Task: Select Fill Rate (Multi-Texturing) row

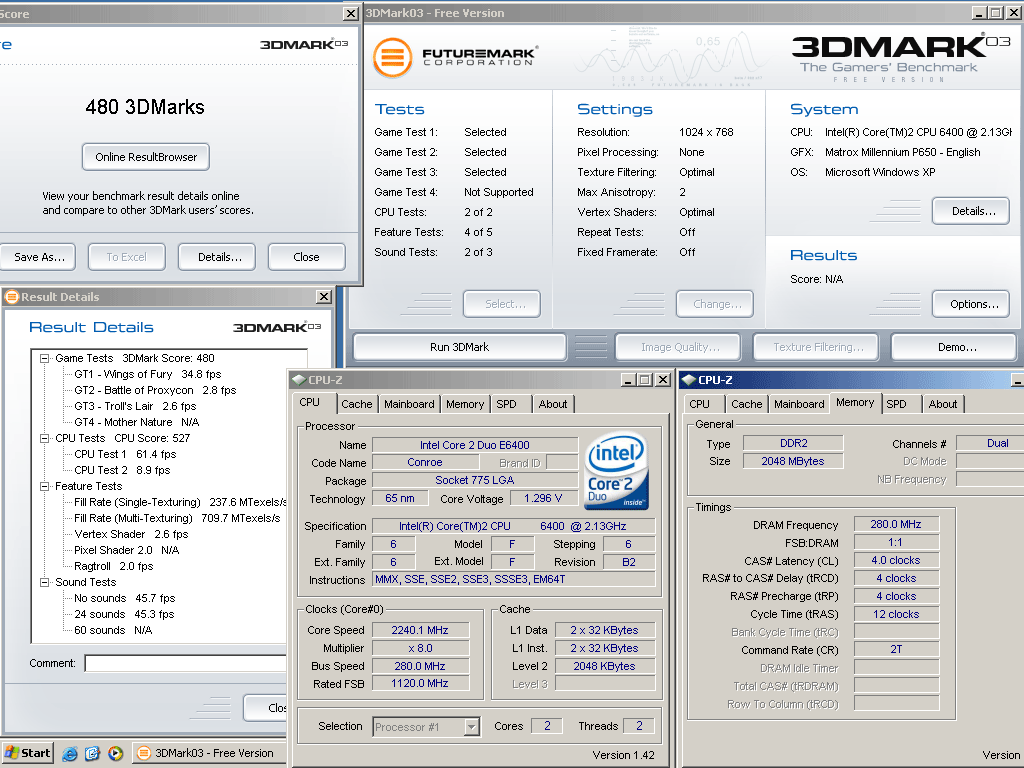Action: [x=177, y=518]
